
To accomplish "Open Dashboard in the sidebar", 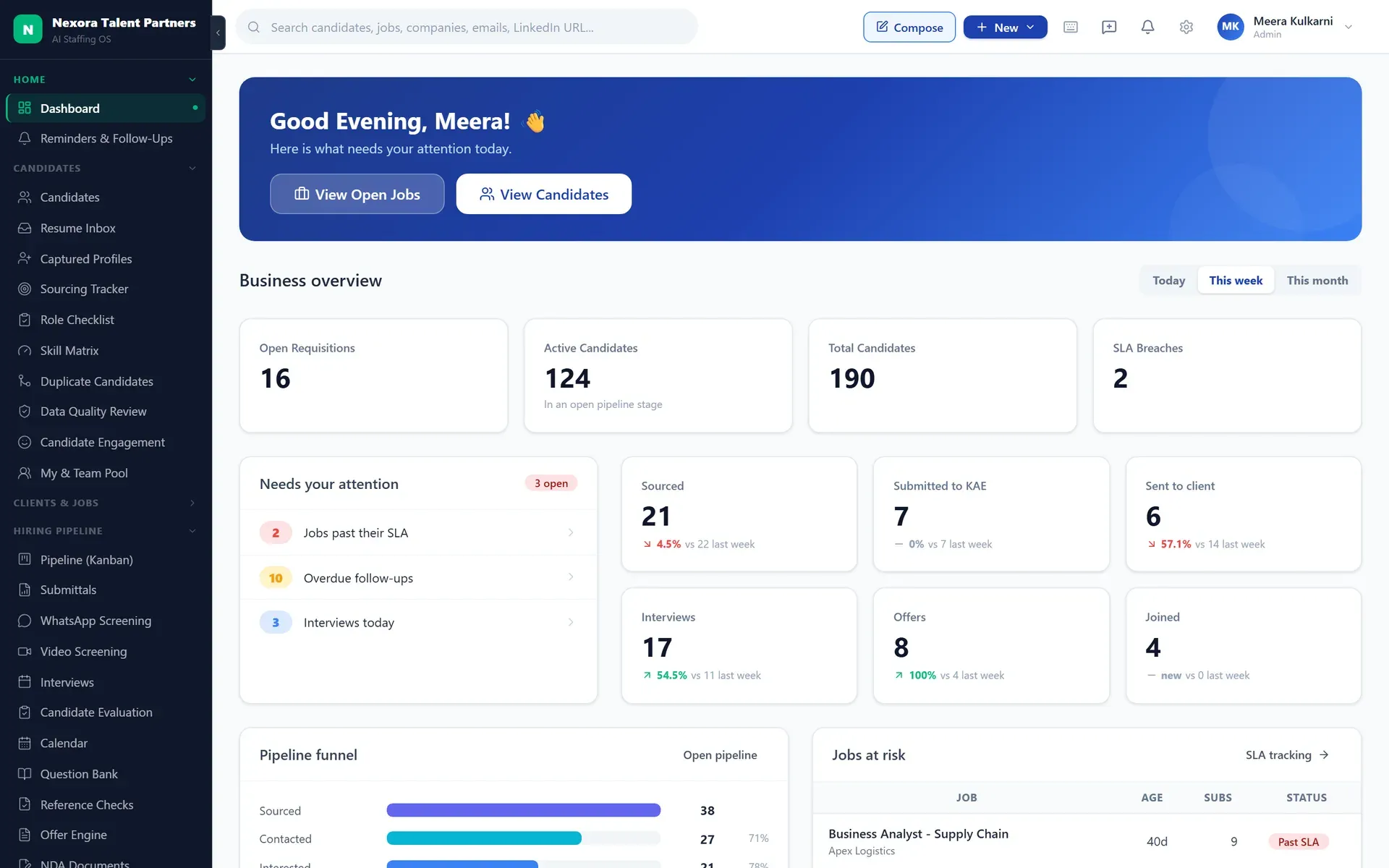I will [106, 109].
